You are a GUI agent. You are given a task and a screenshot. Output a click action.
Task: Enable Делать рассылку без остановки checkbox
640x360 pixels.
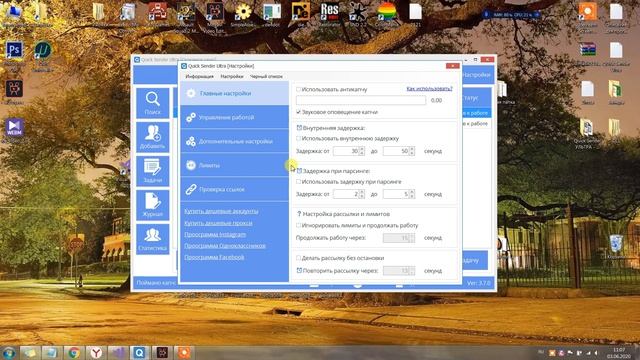tap(298, 258)
